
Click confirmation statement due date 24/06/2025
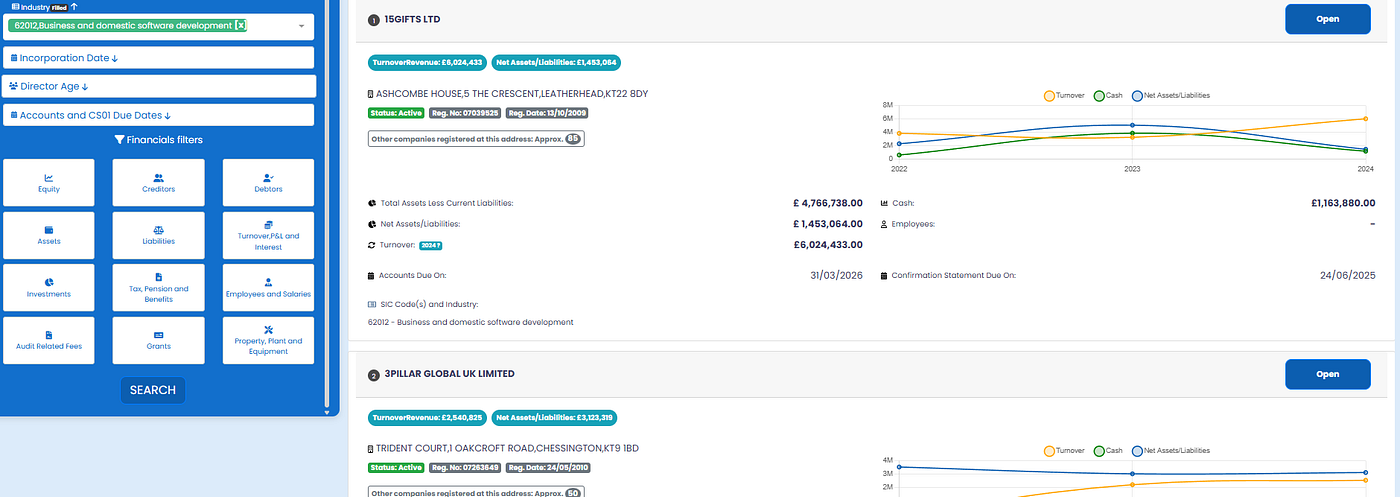pyautogui.click(x=1347, y=275)
